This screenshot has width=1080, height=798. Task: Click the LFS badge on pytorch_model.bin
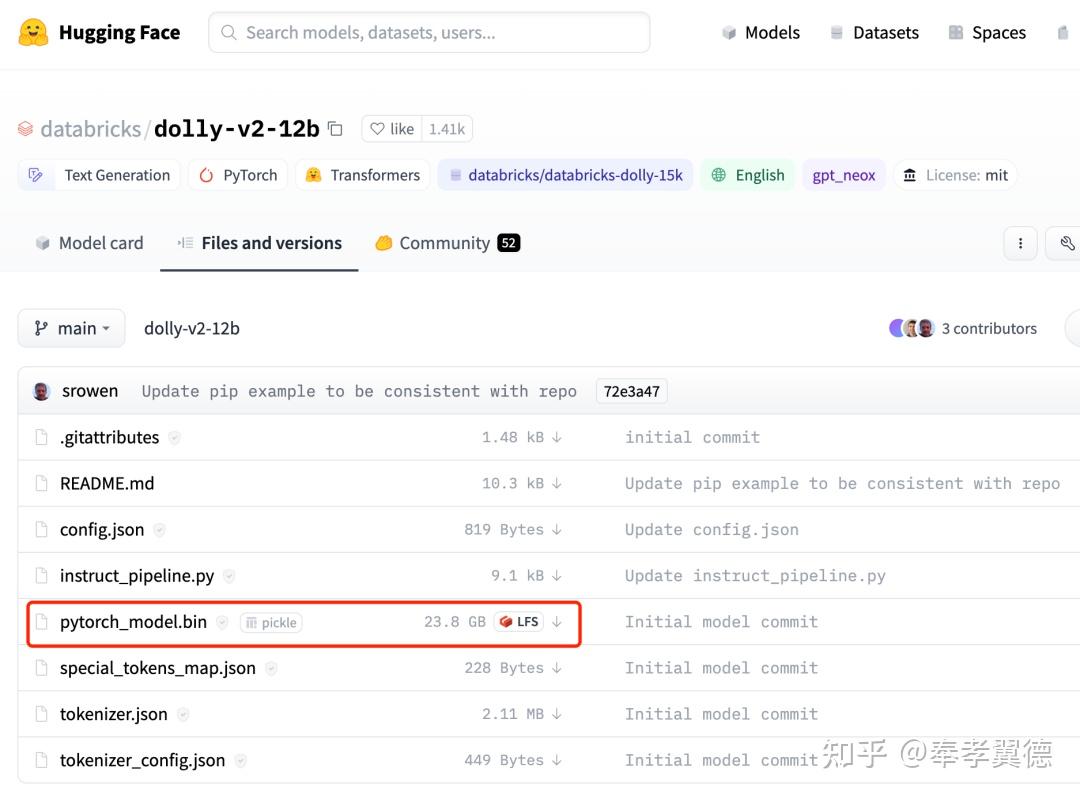[519, 622]
